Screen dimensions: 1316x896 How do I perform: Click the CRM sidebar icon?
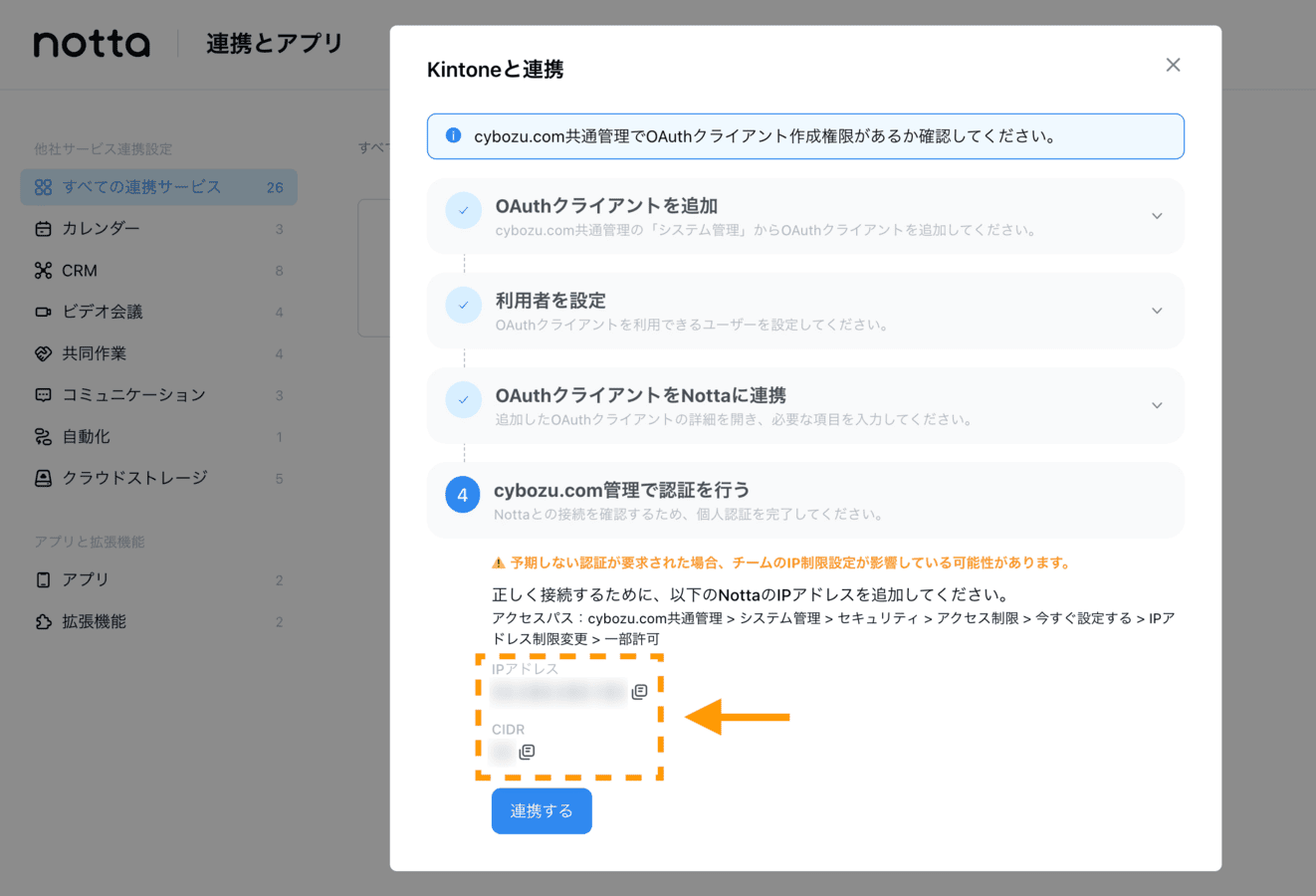tap(43, 271)
